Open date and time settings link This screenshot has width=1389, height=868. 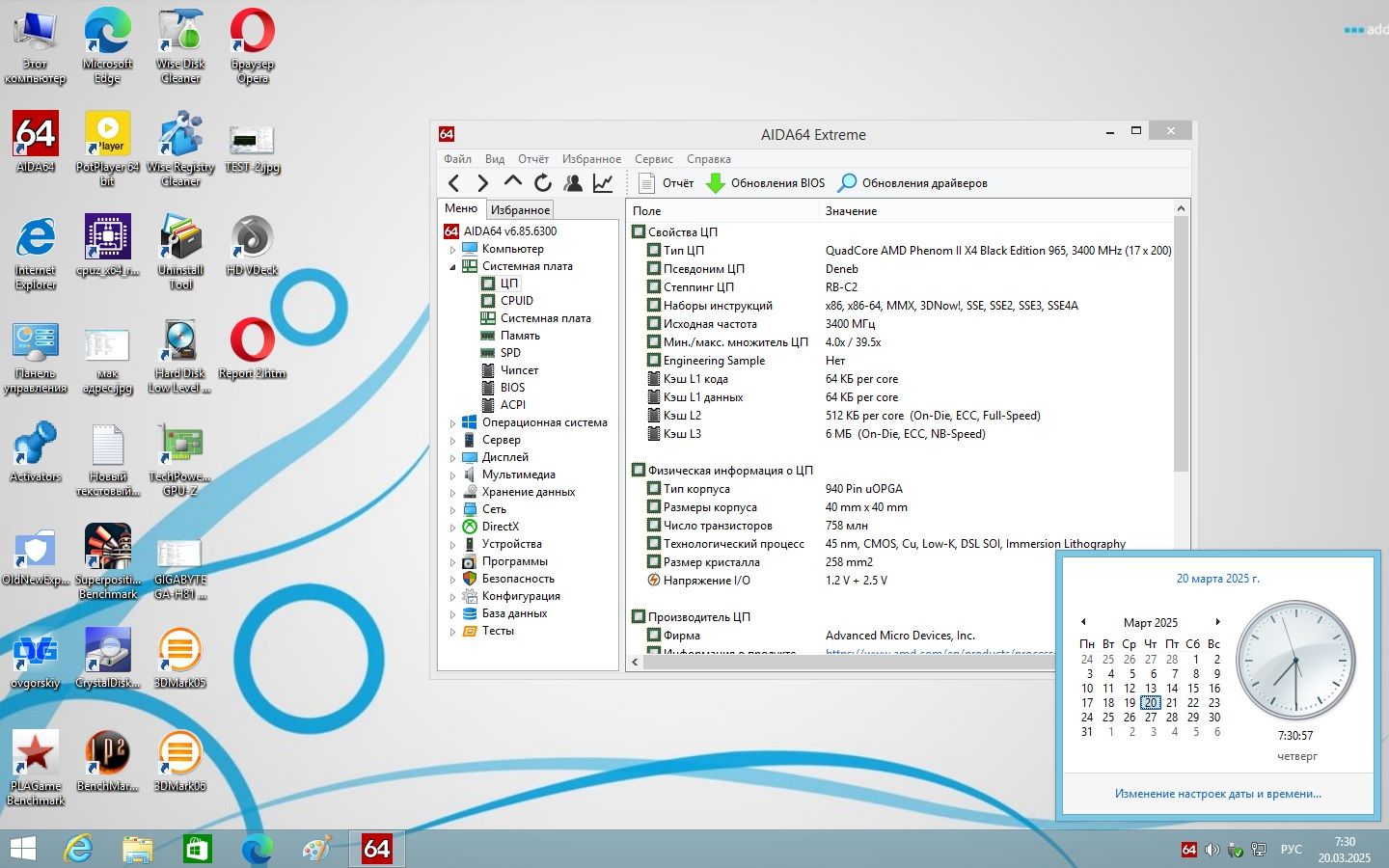click(1217, 794)
